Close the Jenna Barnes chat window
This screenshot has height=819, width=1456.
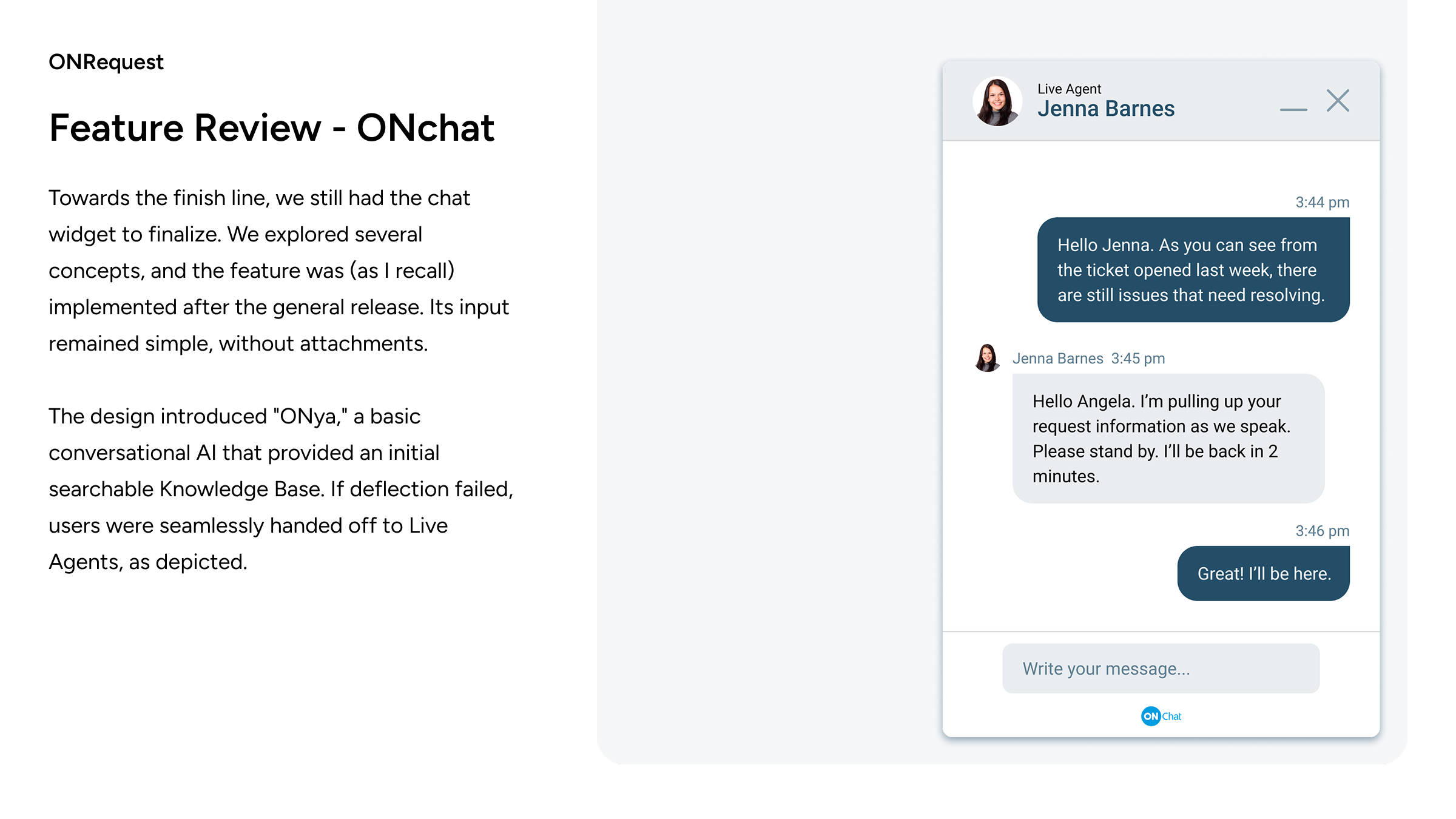(1337, 101)
